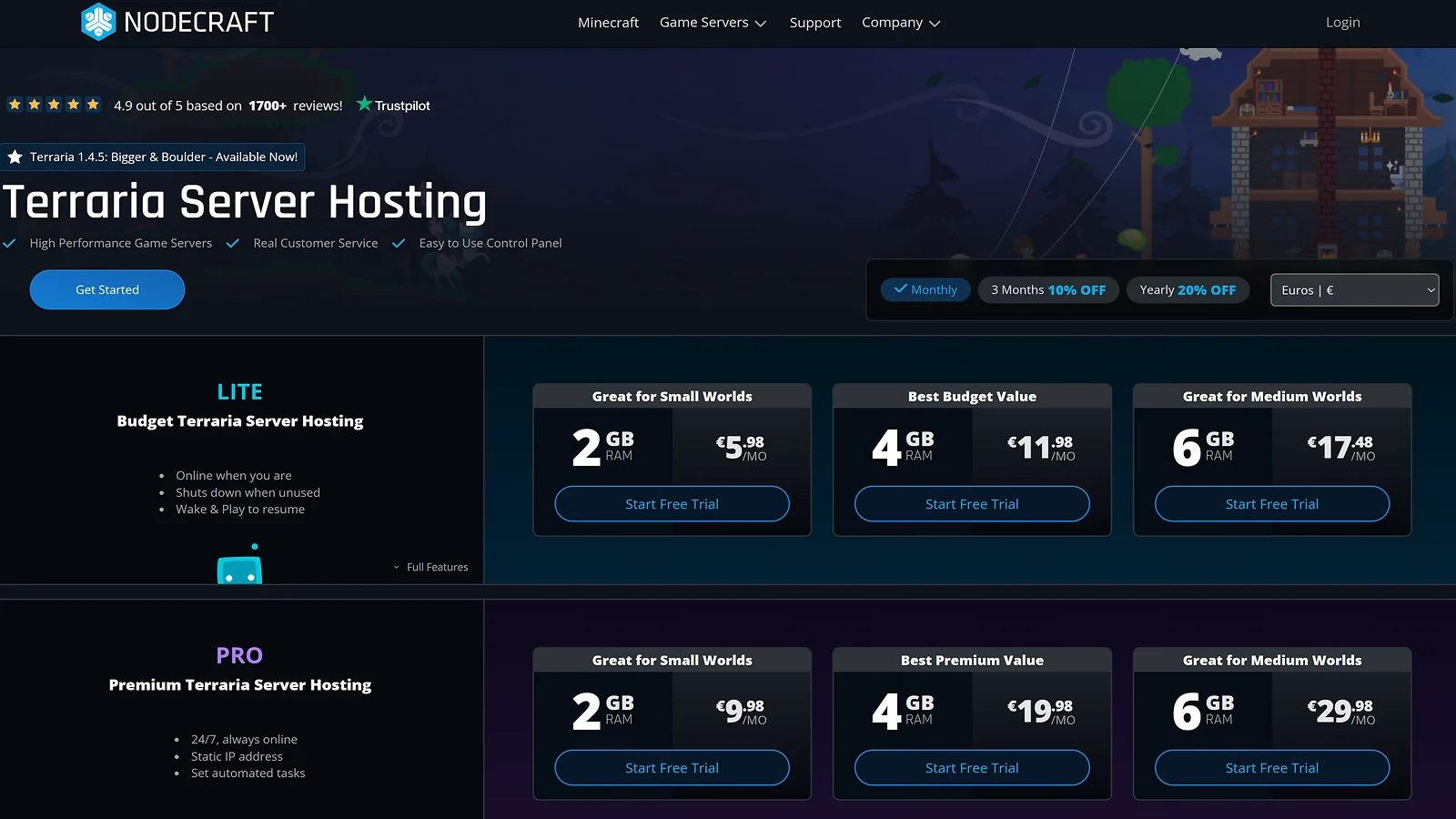Start Free Trial for LITE 2 GB plan
This screenshot has width=1456, height=819.
click(x=672, y=504)
